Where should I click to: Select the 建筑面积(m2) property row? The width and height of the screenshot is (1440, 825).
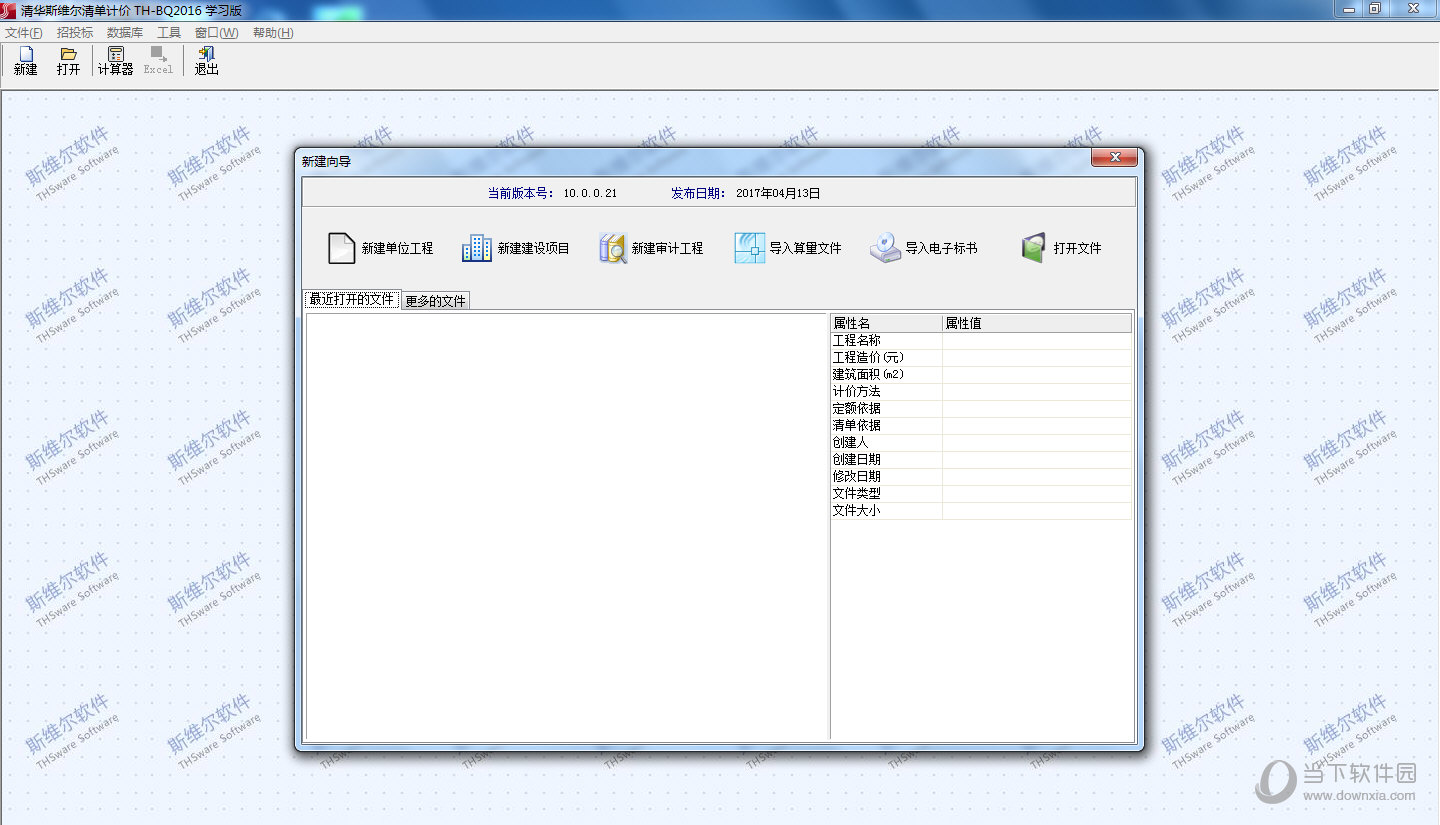click(x=981, y=374)
